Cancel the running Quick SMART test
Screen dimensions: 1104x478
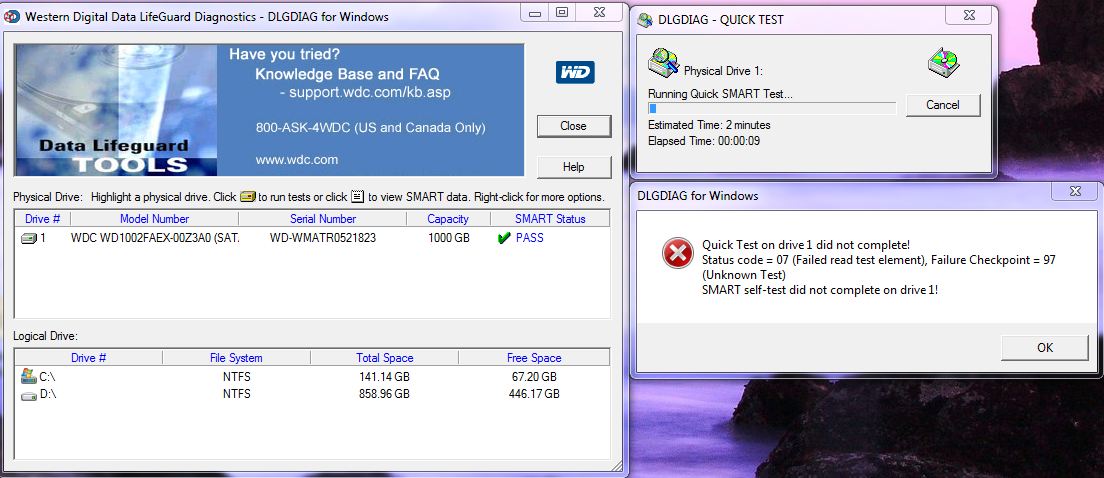(943, 105)
